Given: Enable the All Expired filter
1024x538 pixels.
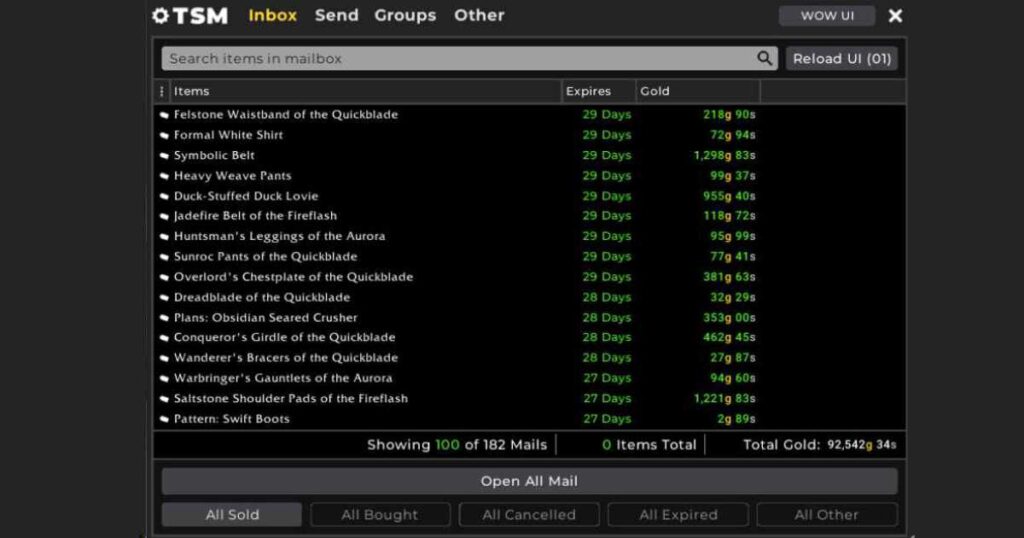Looking at the screenshot, I should point(676,515).
